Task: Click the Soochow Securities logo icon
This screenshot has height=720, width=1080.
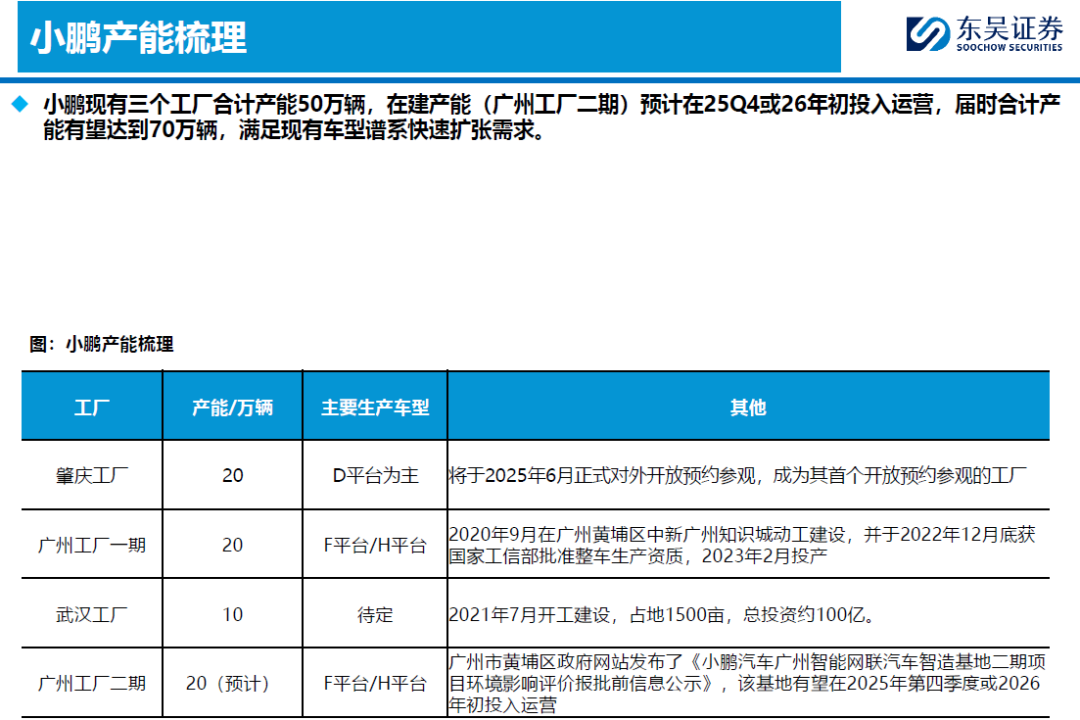Action: (928, 33)
